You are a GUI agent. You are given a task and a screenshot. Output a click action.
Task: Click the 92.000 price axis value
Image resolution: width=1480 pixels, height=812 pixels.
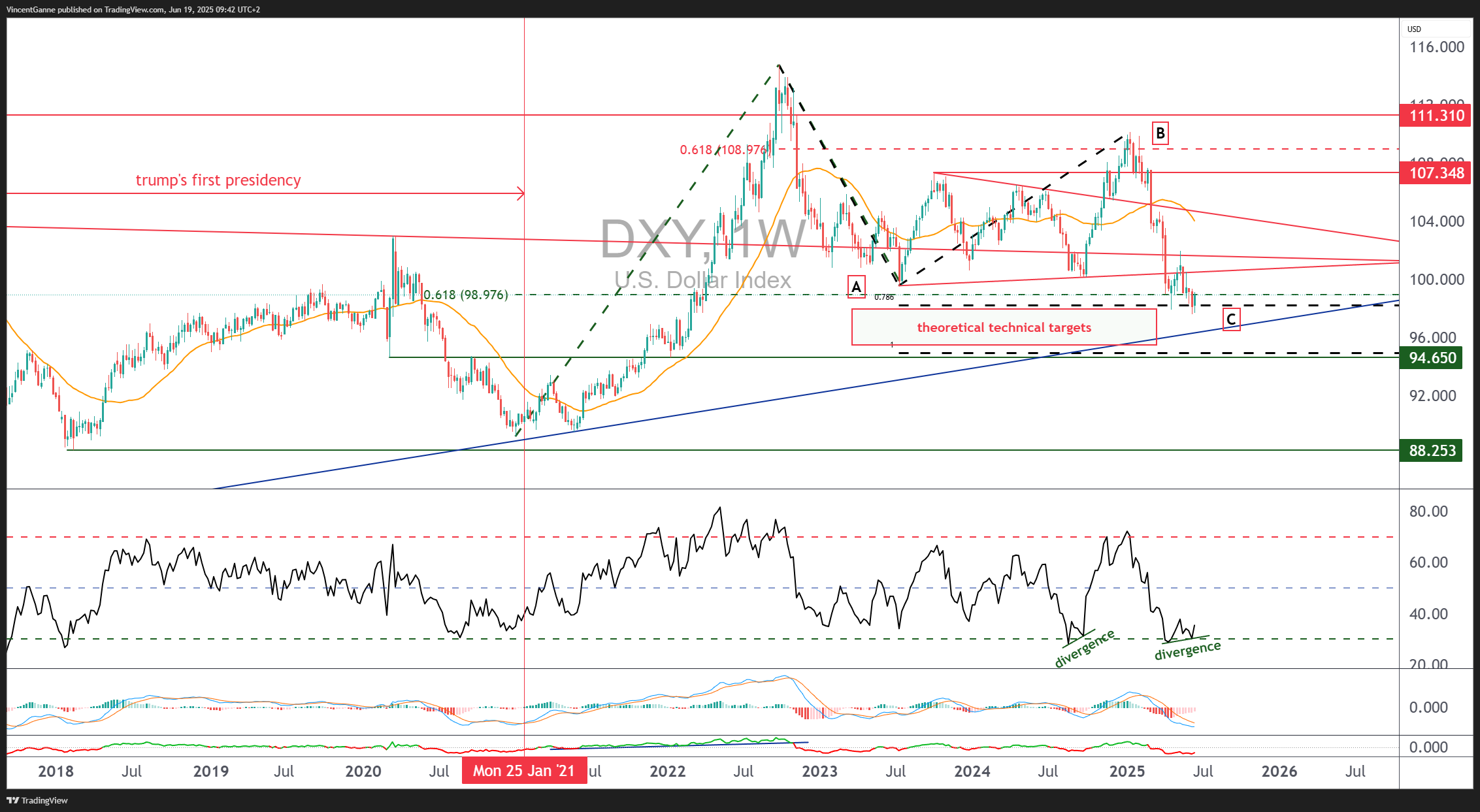tap(1432, 396)
